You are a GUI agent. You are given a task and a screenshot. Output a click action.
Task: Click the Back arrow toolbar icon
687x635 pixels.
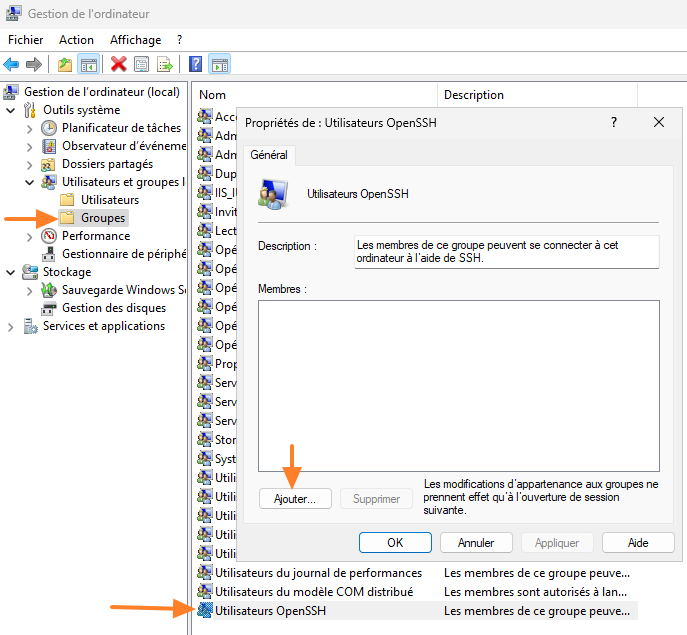[x=12, y=64]
